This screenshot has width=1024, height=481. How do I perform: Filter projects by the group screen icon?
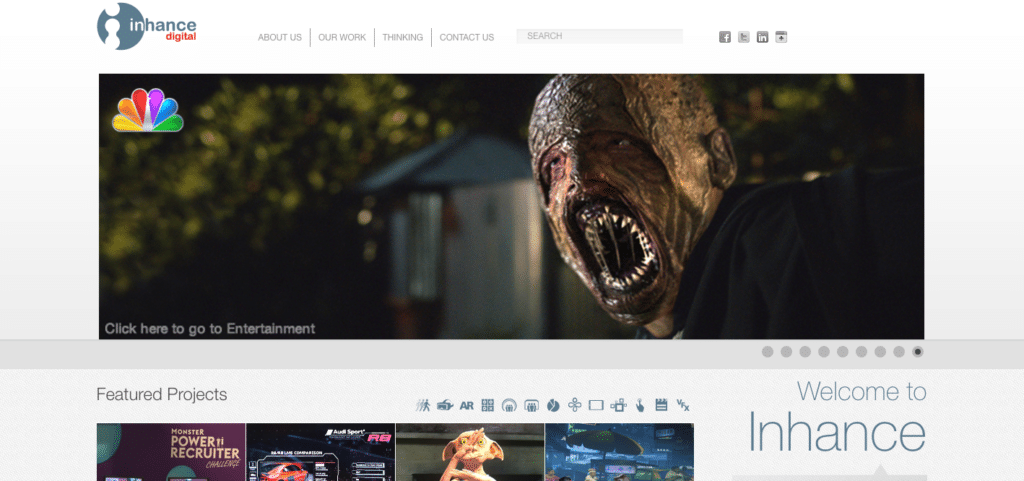click(532, 405)
